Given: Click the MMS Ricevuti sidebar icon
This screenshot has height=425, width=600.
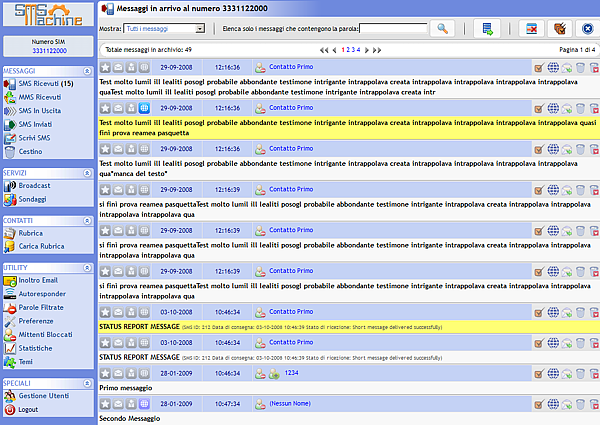Looking at the screenshot, I should pos(10,98).
